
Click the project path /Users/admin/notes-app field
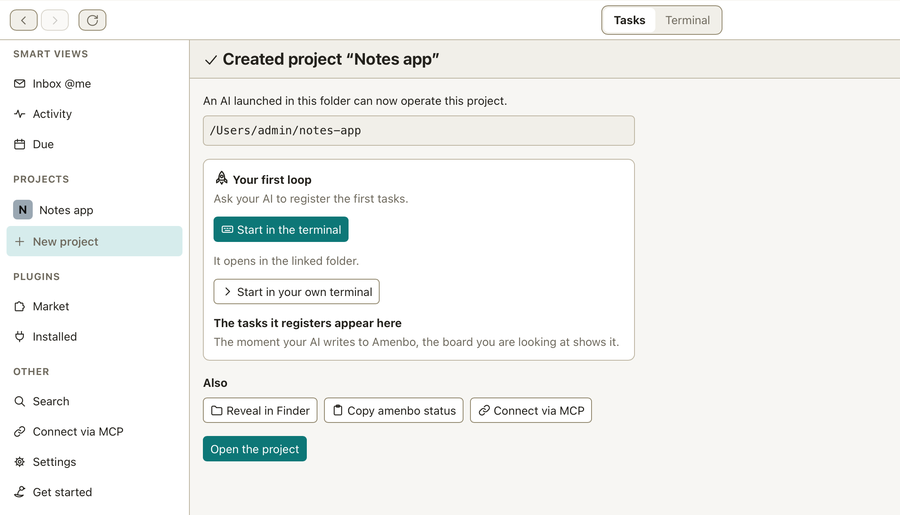(x=418, y=130)
